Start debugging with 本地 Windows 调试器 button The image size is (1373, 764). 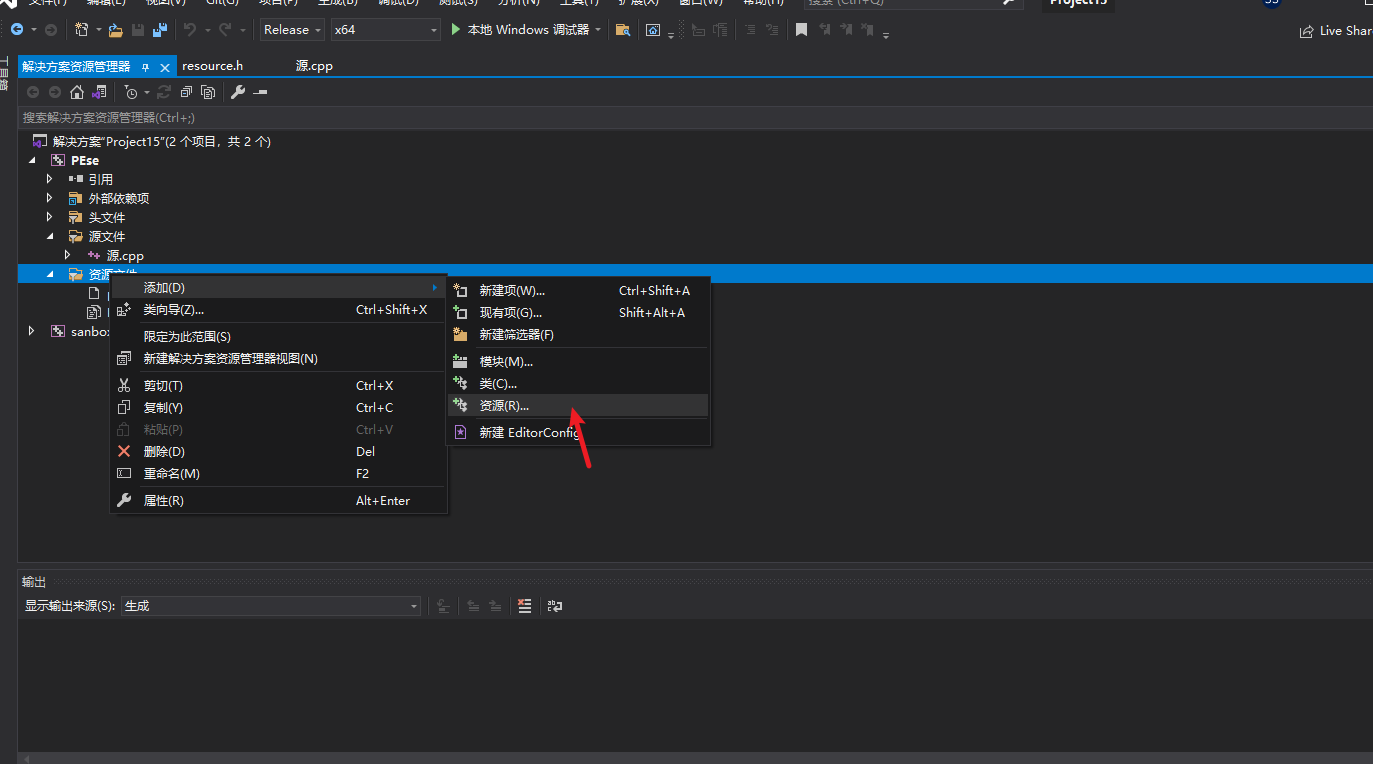coord(519,30)
